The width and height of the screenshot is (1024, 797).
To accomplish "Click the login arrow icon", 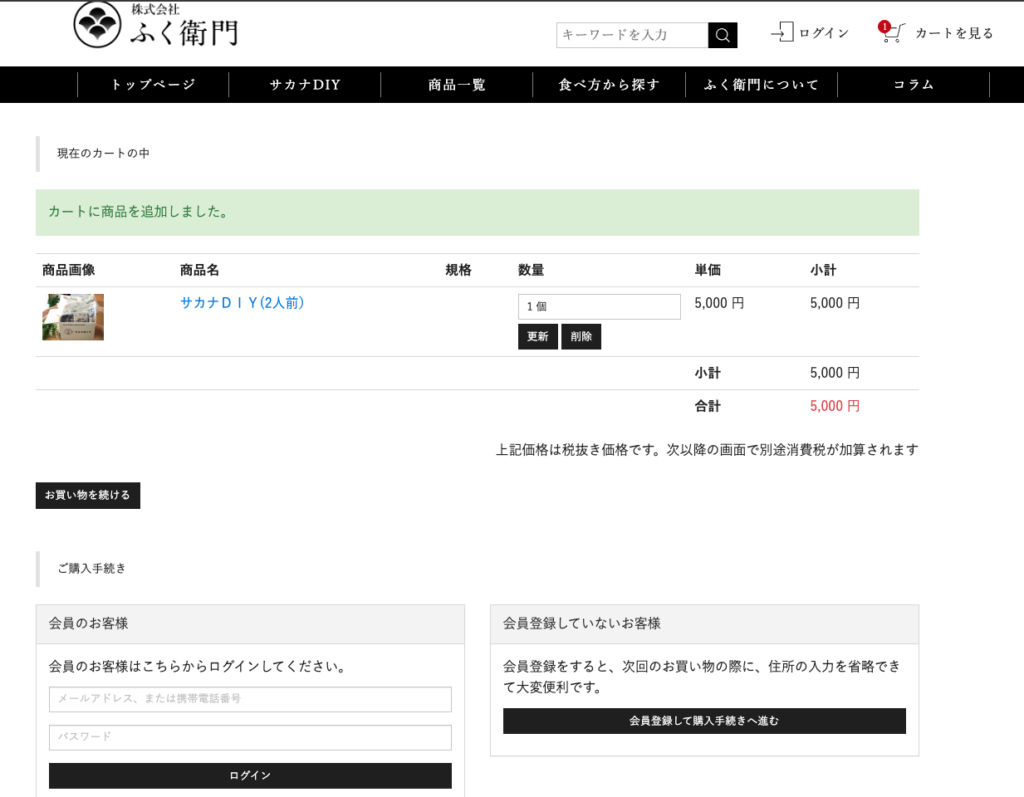I will click(x=781, y=33).
